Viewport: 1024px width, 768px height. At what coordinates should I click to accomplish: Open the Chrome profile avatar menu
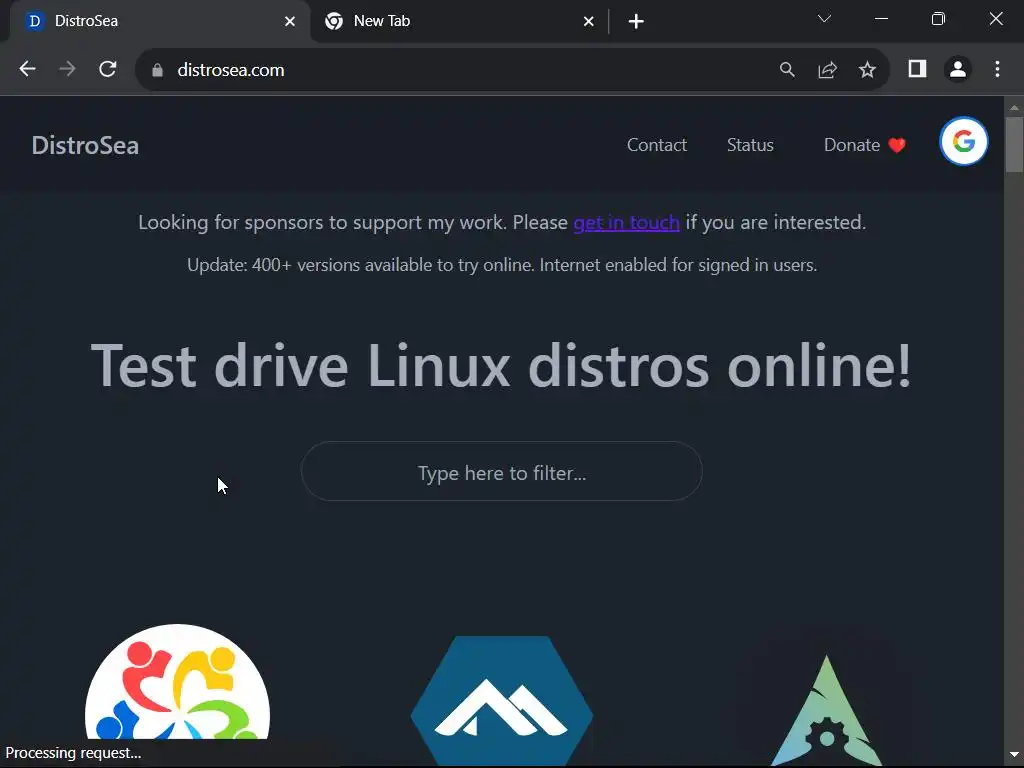coord(957,69)
